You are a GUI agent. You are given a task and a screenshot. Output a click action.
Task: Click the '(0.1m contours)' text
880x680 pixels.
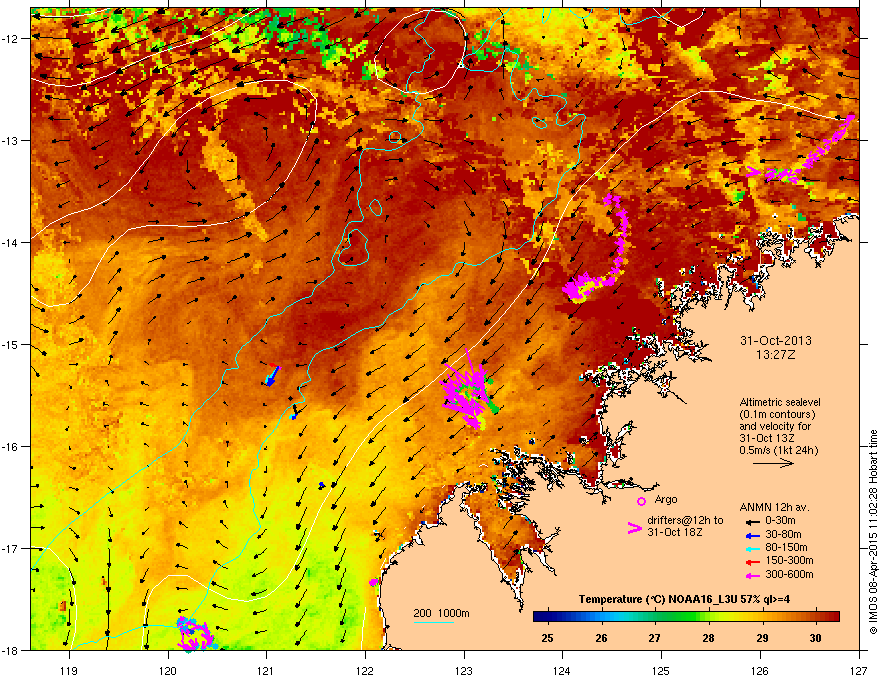click(x=777, y=415)
